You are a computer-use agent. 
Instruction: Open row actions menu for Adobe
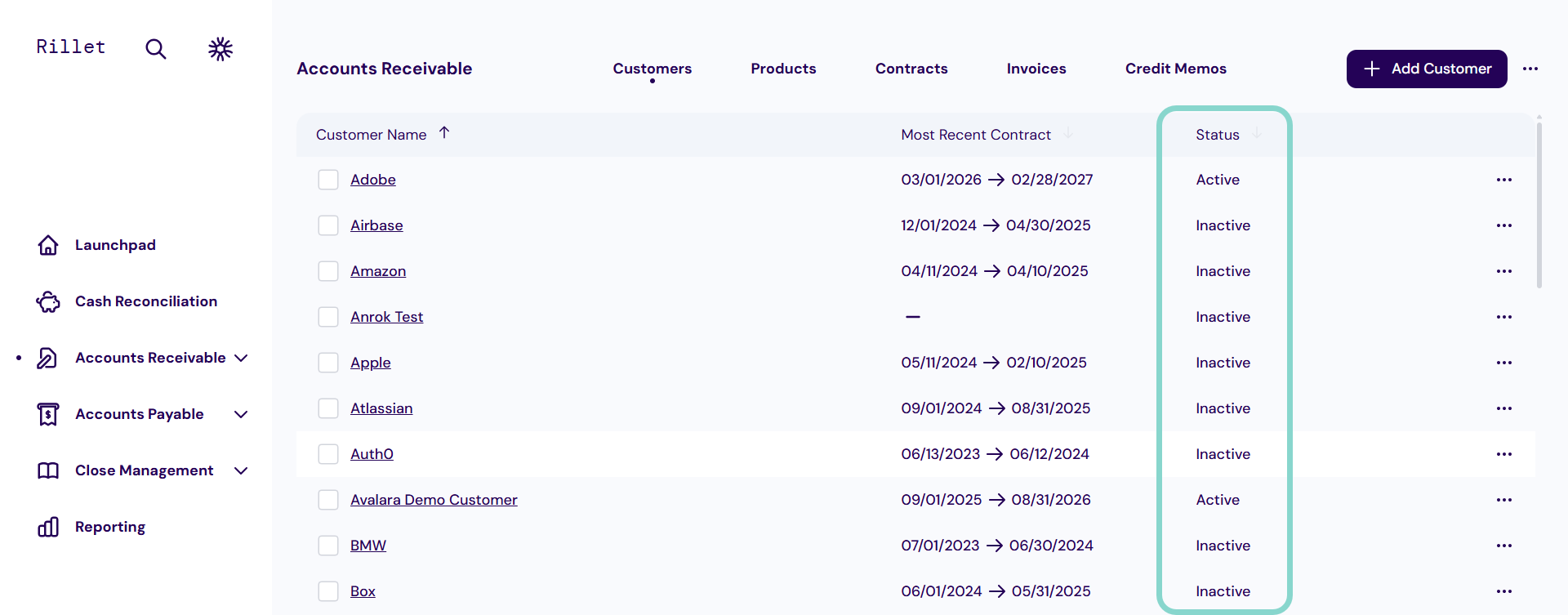point(1503,180)
